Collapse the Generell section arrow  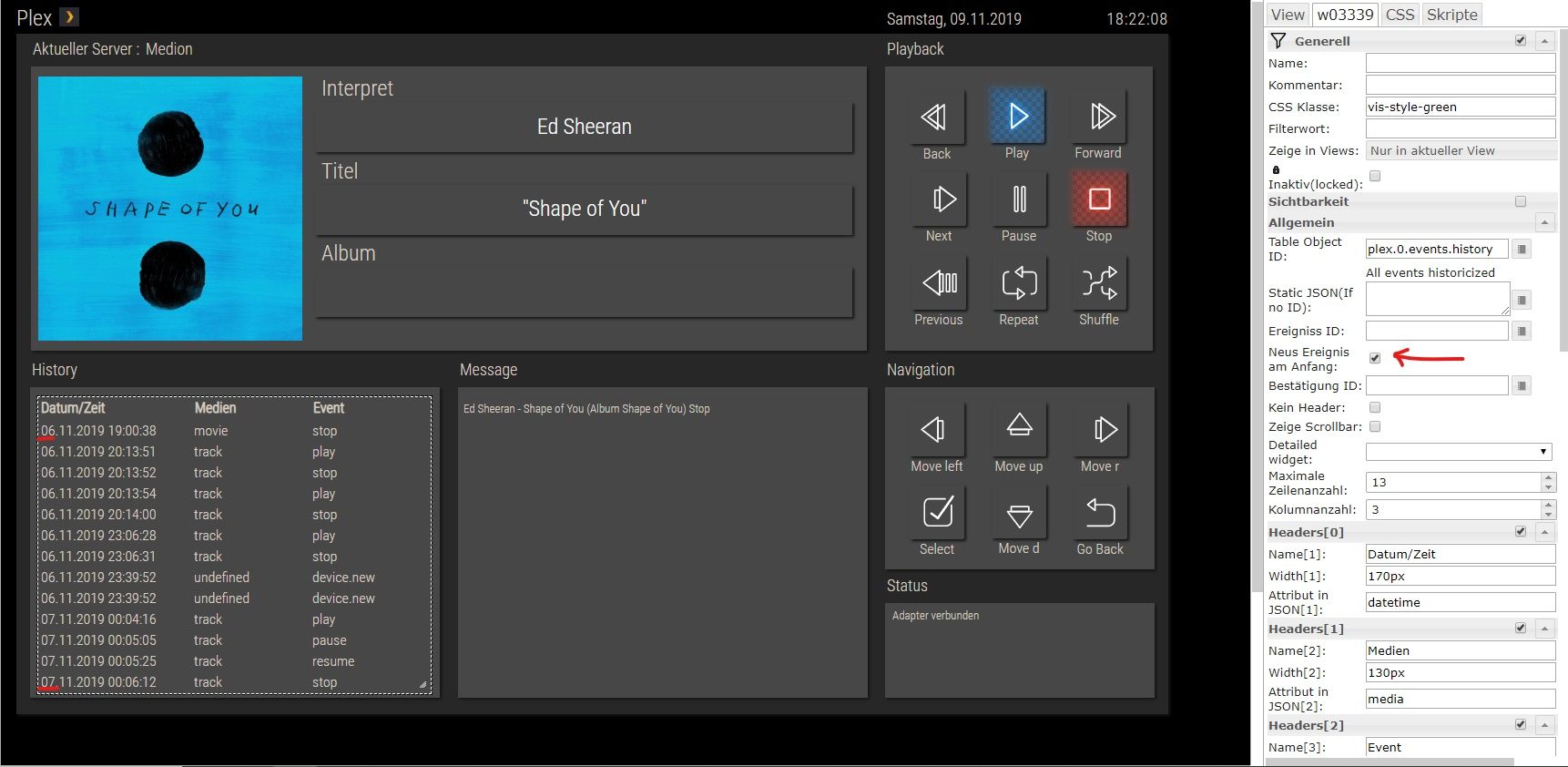(x=1544, y=41)
